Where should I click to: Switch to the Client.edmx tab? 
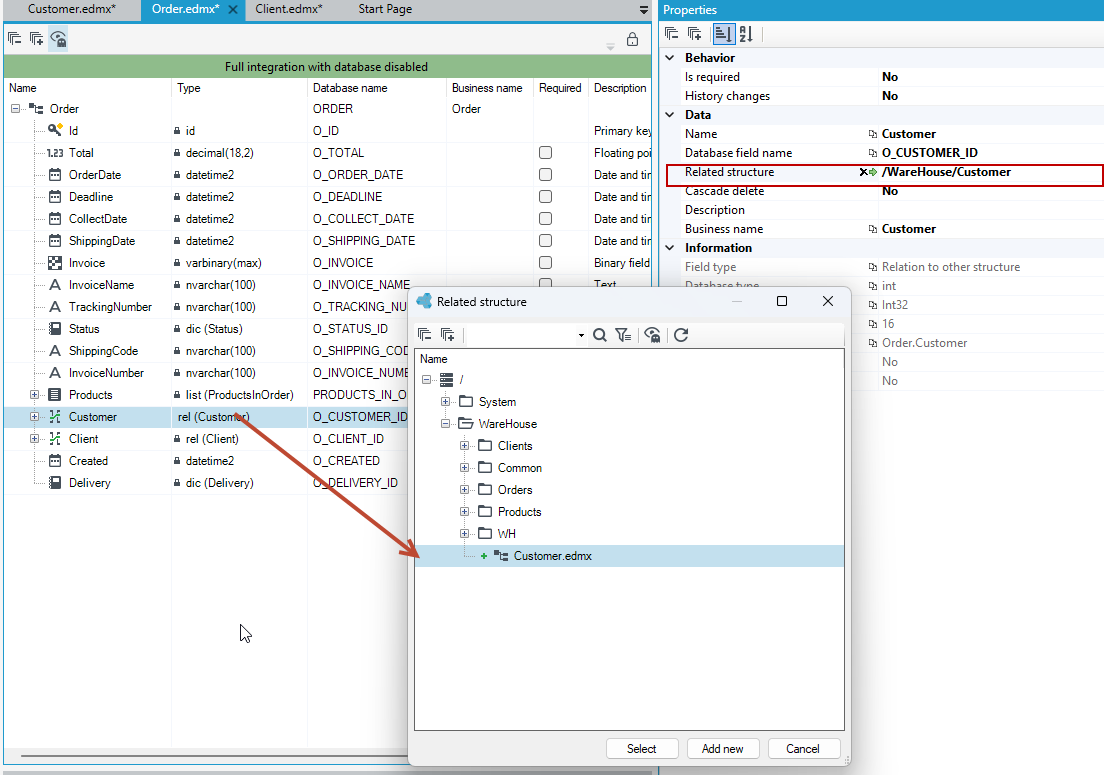(x=289, y=9)
